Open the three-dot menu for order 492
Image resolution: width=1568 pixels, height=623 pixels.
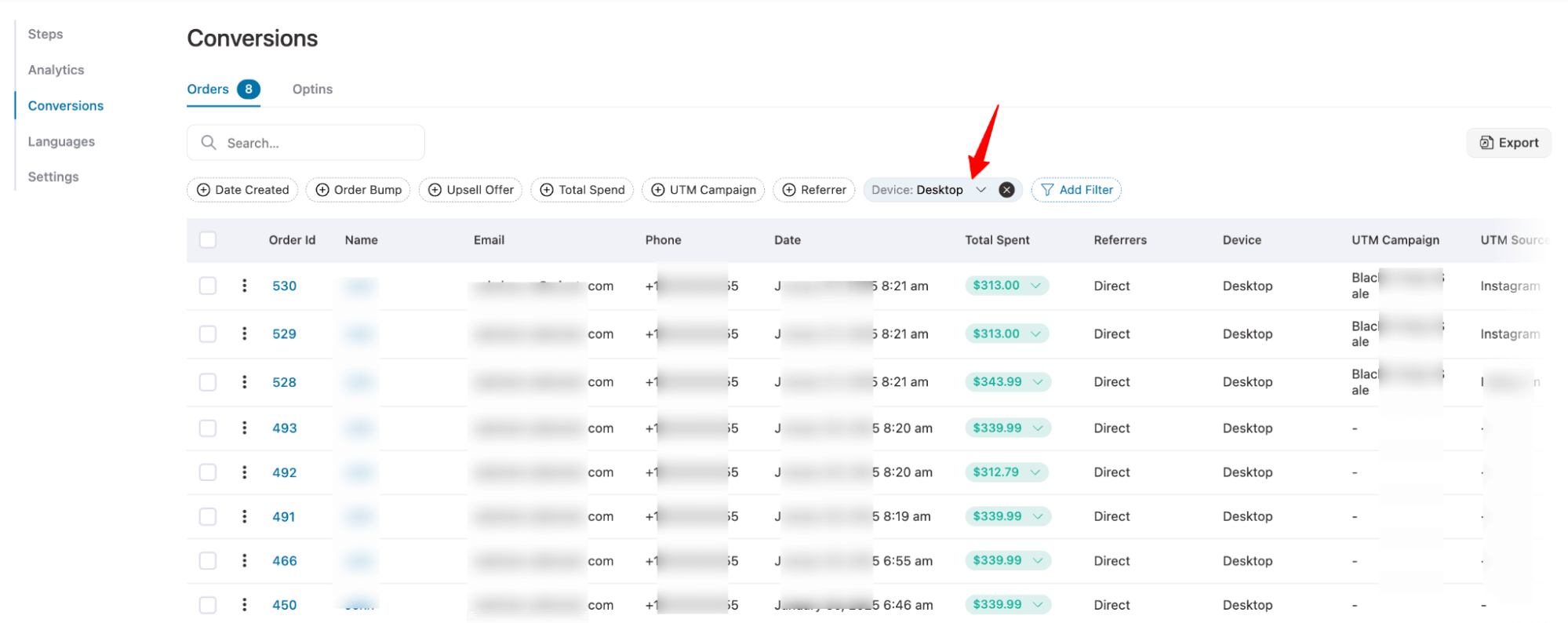(244, 472)
